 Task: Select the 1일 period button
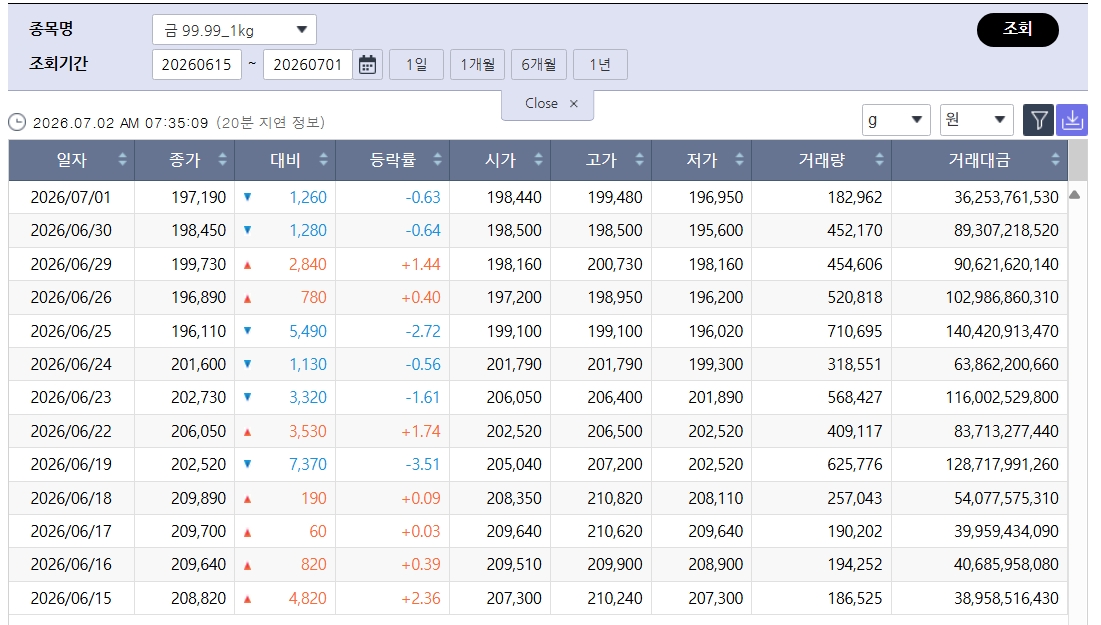point(416,65)
